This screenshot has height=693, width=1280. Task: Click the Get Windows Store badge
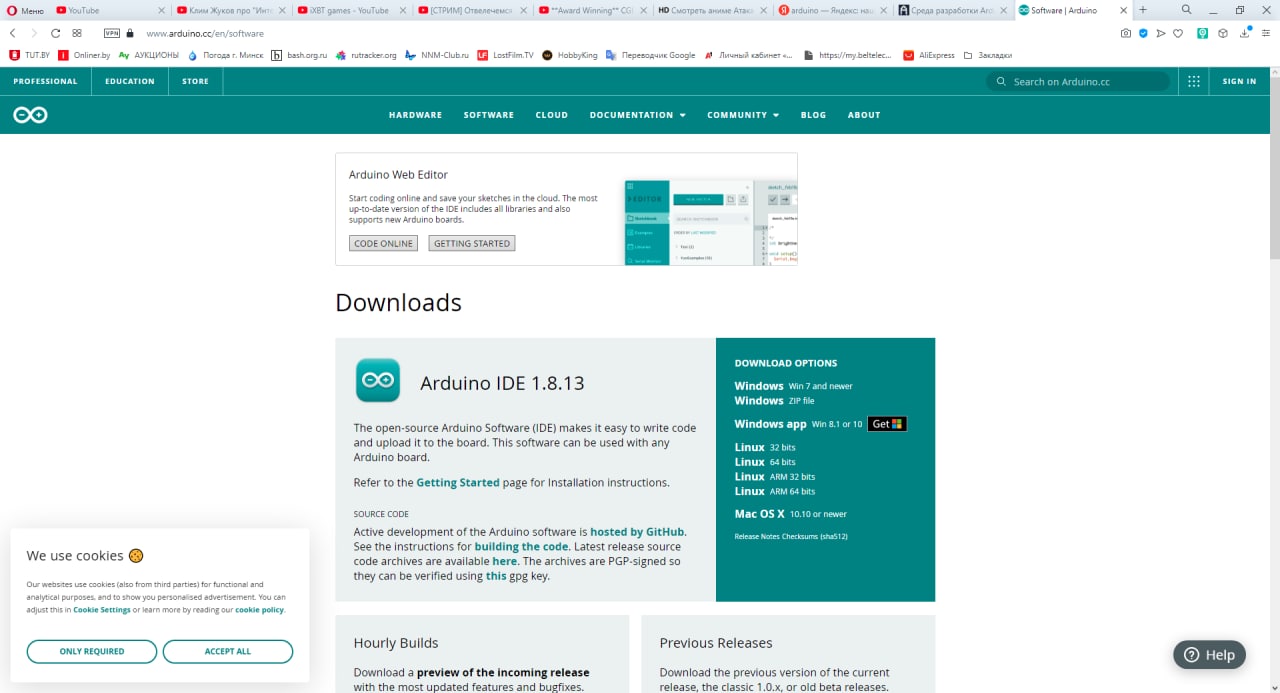(x=887, y=424)
